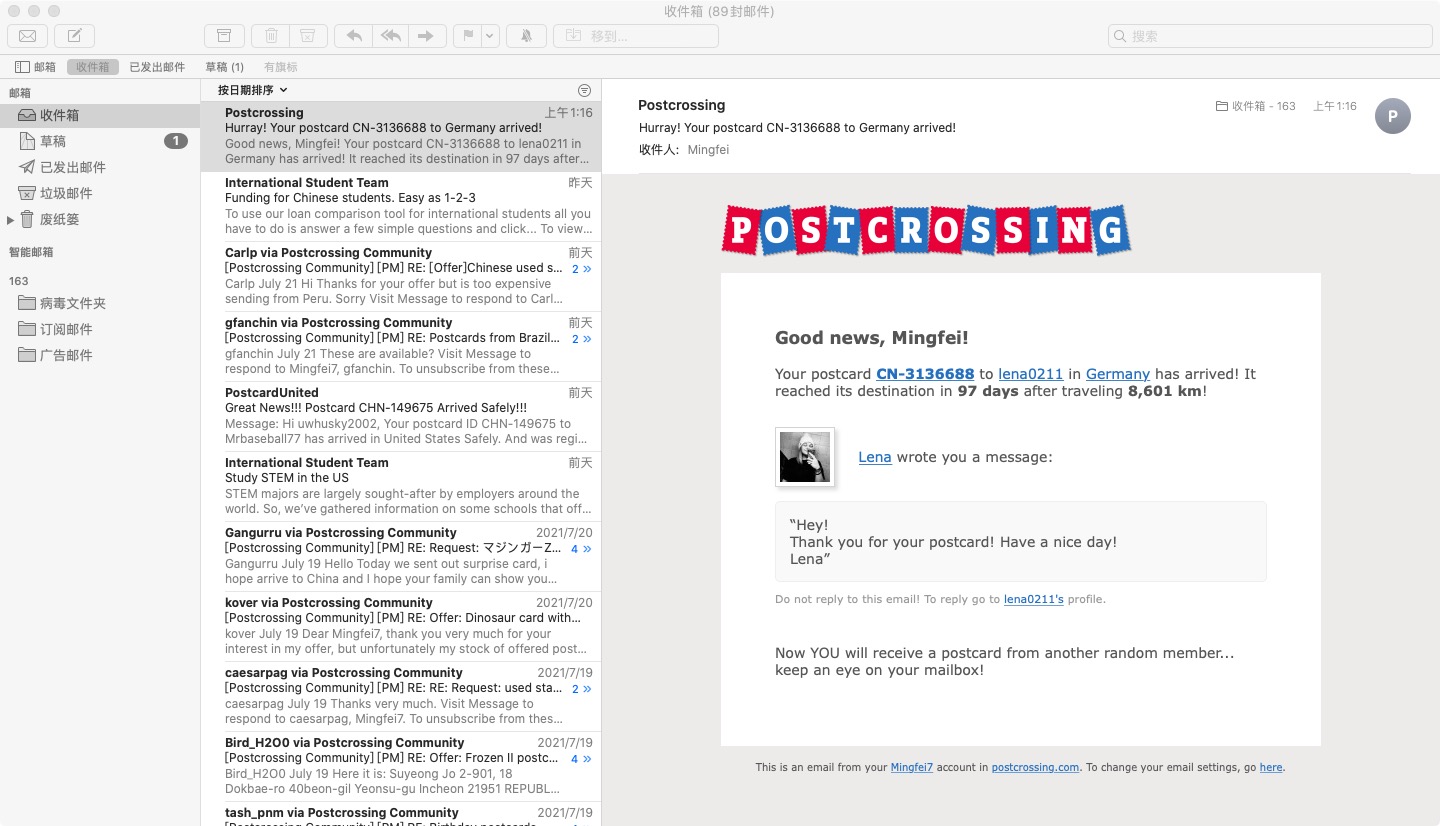This screenshot has height=826, width=1440.
Task: Expand the caesarpag thread count arrows
Action: pos(581,689)
